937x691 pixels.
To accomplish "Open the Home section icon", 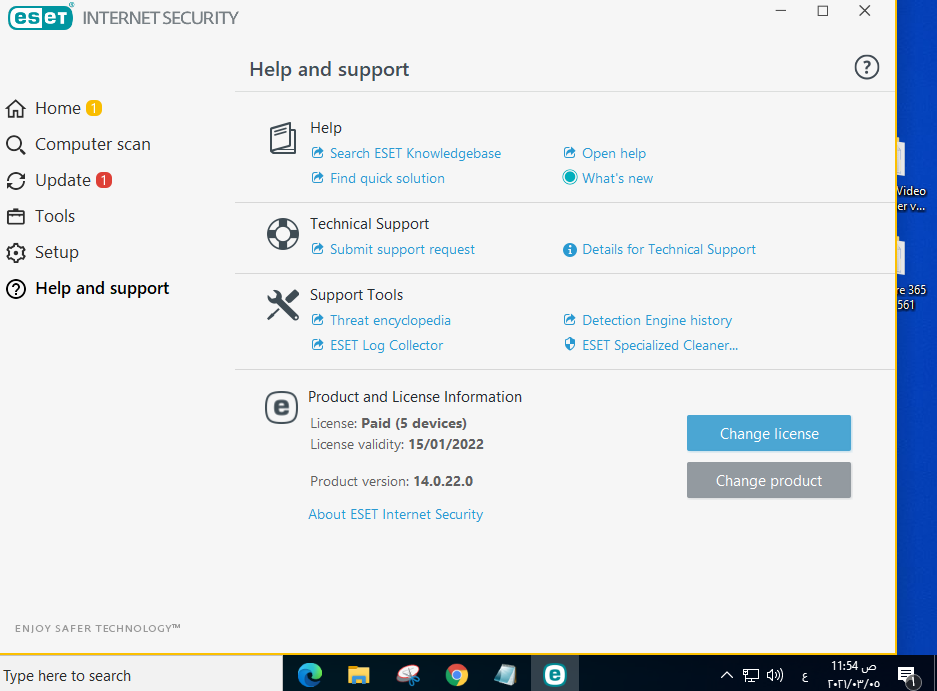I will [x=16, y=108].
